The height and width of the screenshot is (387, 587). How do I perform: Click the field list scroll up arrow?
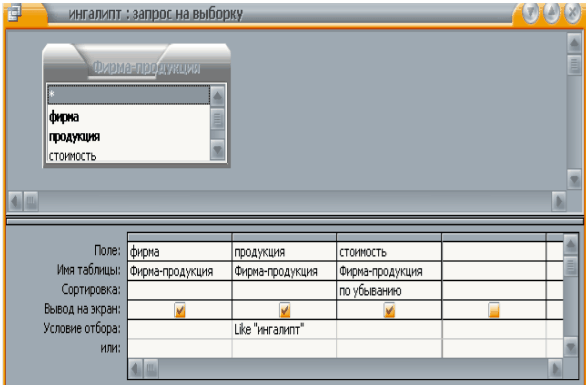pos(218,97)
